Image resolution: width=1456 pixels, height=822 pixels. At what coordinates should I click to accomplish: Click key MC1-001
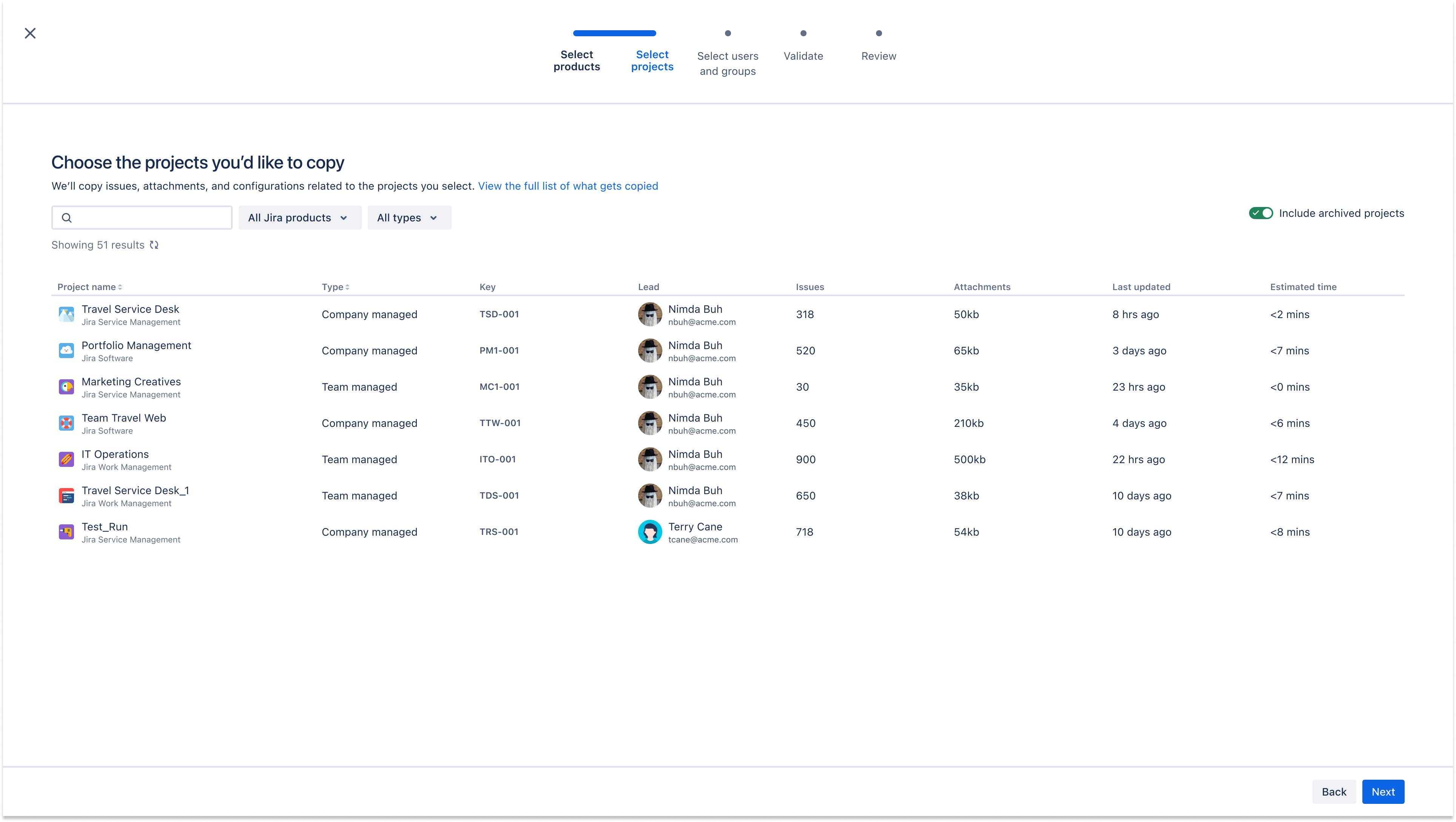500,387
